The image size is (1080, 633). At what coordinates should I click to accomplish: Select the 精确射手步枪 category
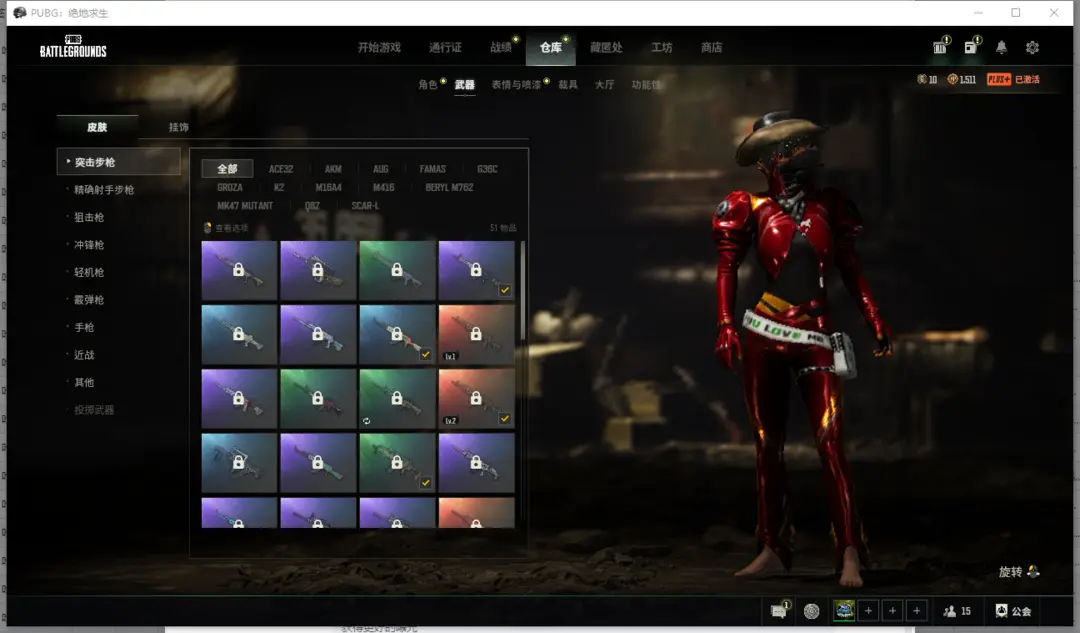click(x=104, y=189)
